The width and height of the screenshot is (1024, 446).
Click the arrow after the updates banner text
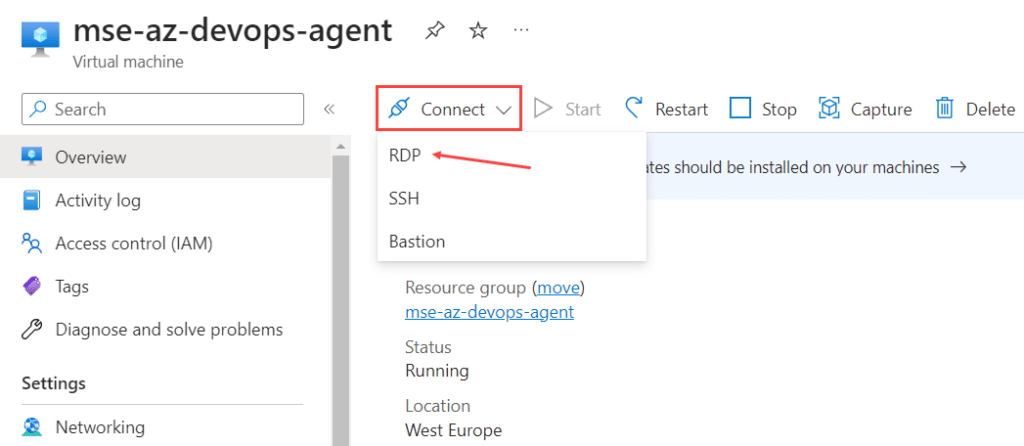click(958, 167)
